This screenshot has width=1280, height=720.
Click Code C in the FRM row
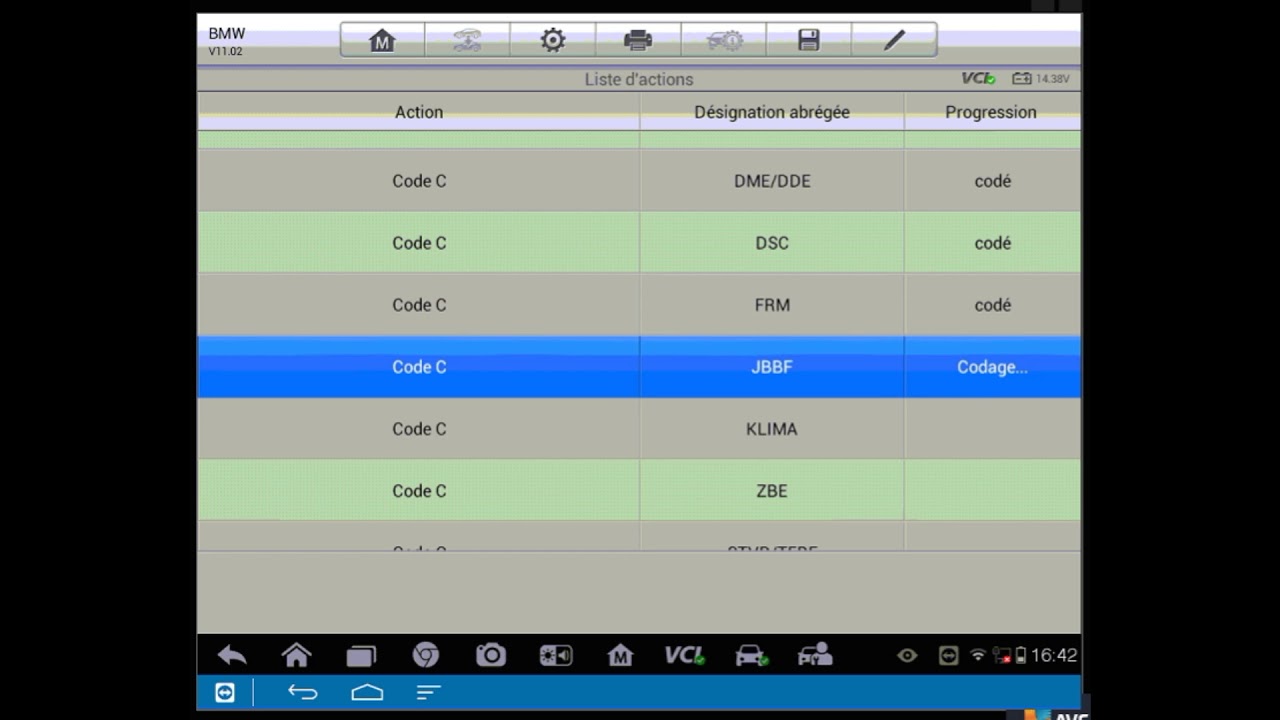[419, 305]
